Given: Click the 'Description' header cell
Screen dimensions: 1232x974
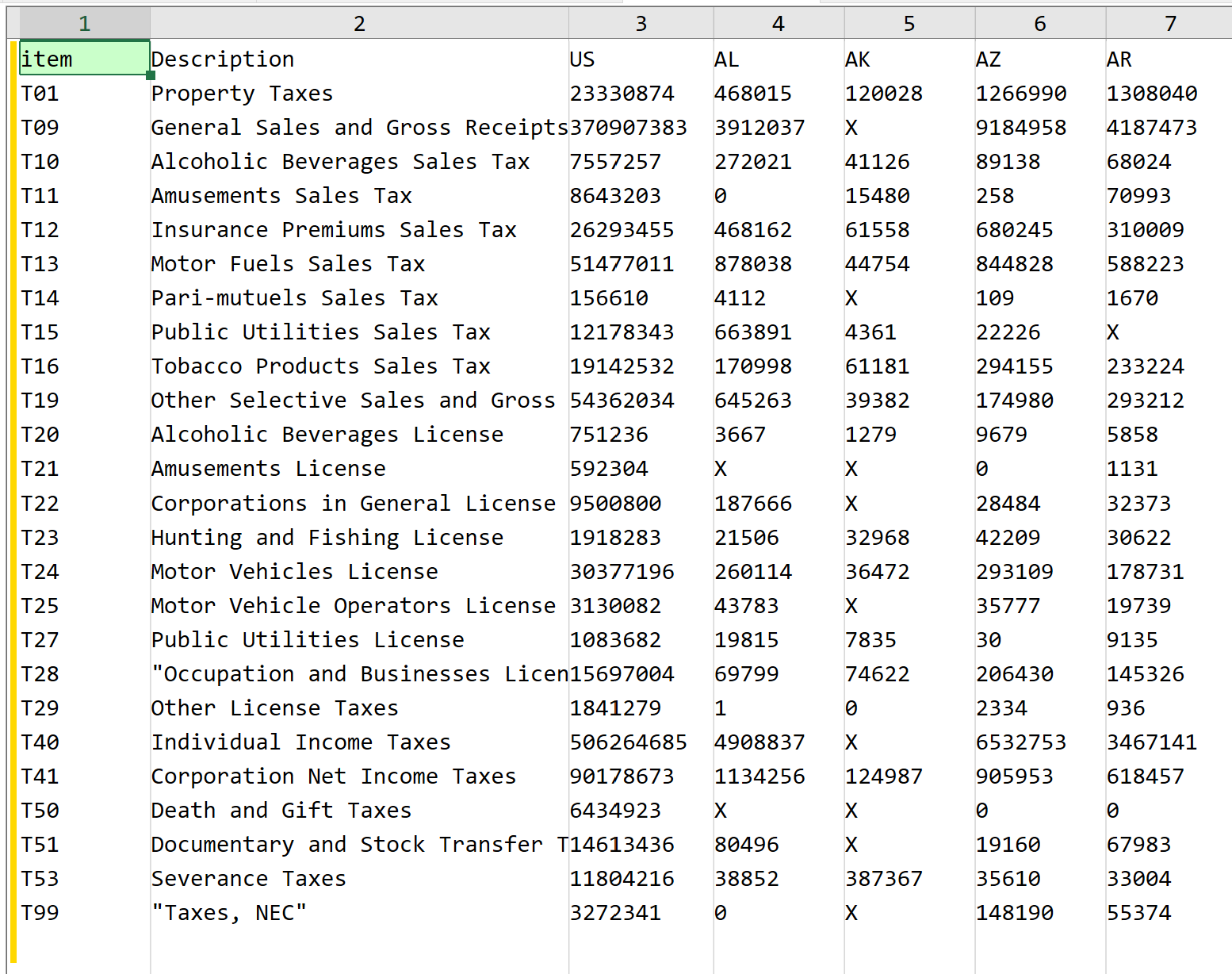Looking at the screenshot, I should pyautogui.click(x=359, y=59).
